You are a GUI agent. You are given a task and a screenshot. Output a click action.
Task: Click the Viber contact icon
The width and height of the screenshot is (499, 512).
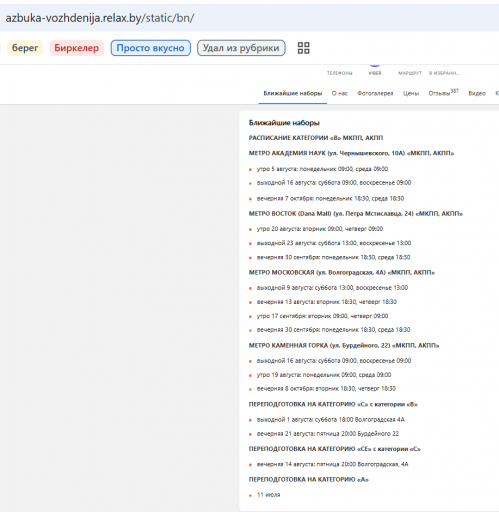tap(375, 69)
